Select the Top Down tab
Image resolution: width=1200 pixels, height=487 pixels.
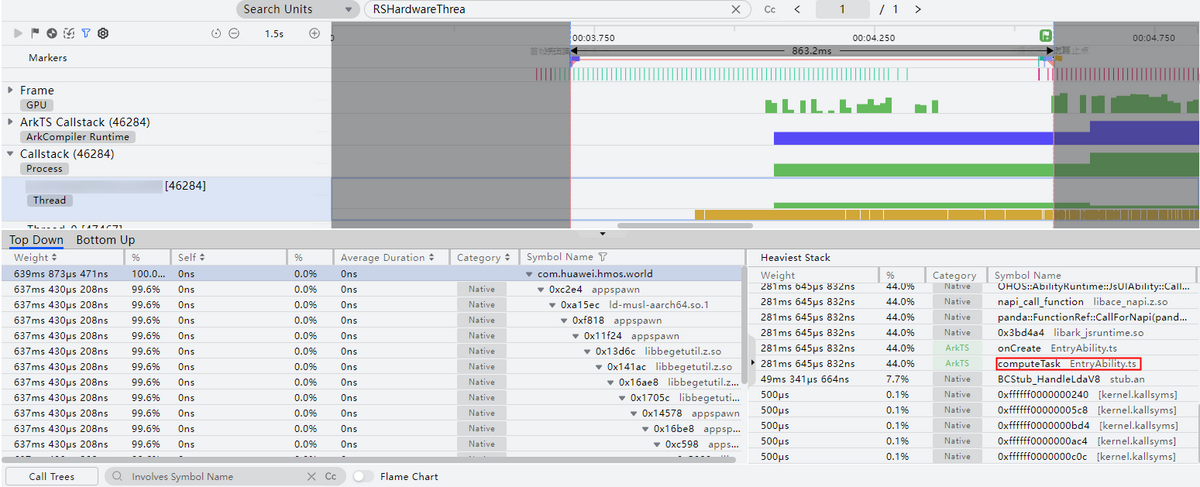click(x=36, y=240)
